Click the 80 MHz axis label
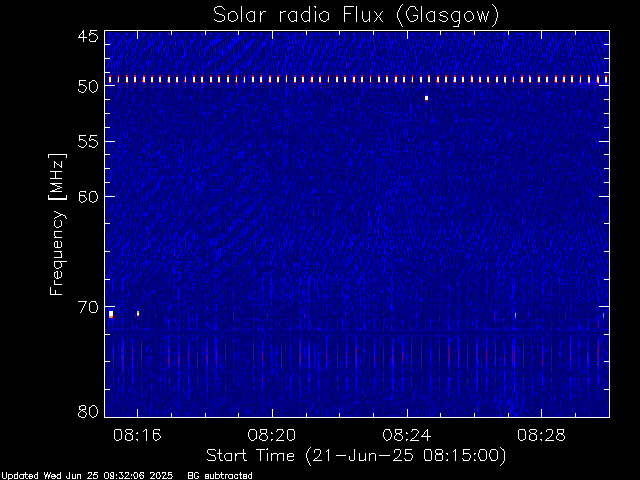Image resolution: width=640 pixels, height=480 pixels. pos(88,411)
